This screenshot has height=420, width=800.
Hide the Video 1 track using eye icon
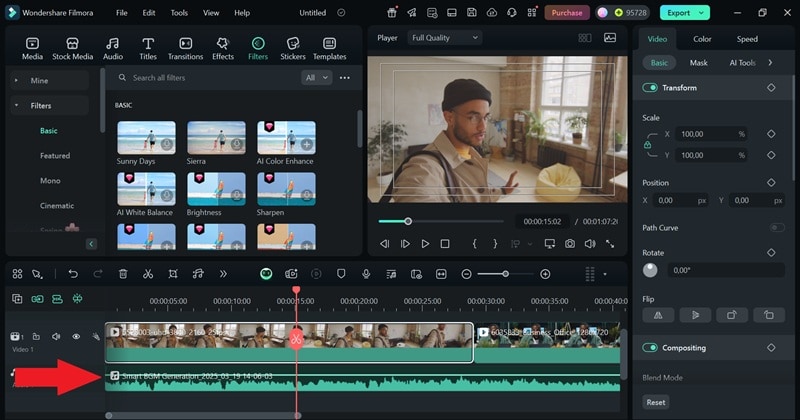[76, 337]
